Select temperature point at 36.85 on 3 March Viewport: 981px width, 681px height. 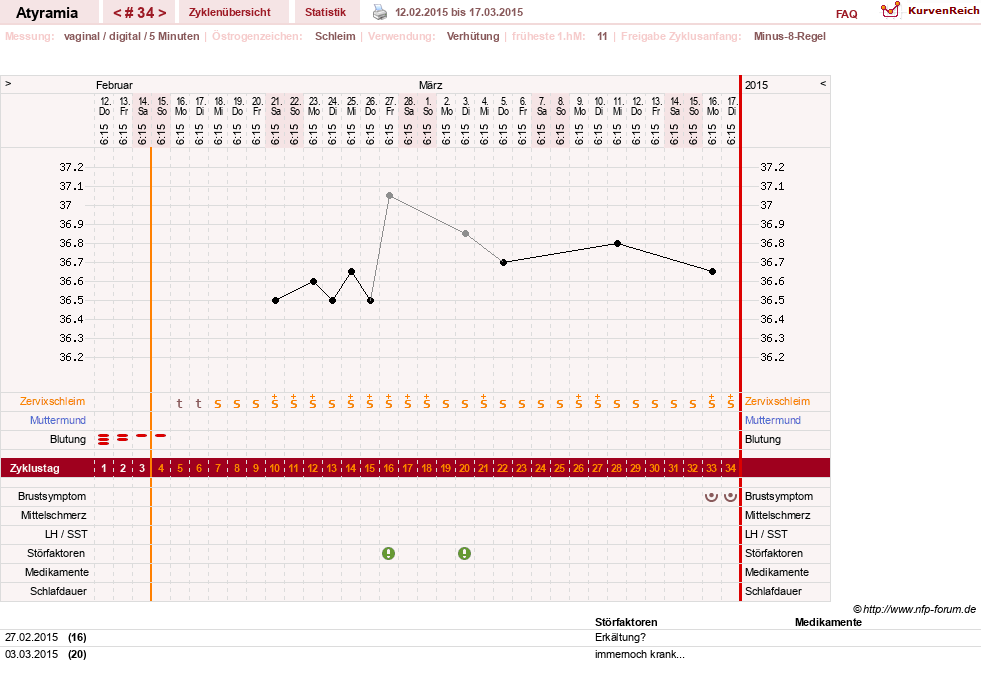(465, 233)
